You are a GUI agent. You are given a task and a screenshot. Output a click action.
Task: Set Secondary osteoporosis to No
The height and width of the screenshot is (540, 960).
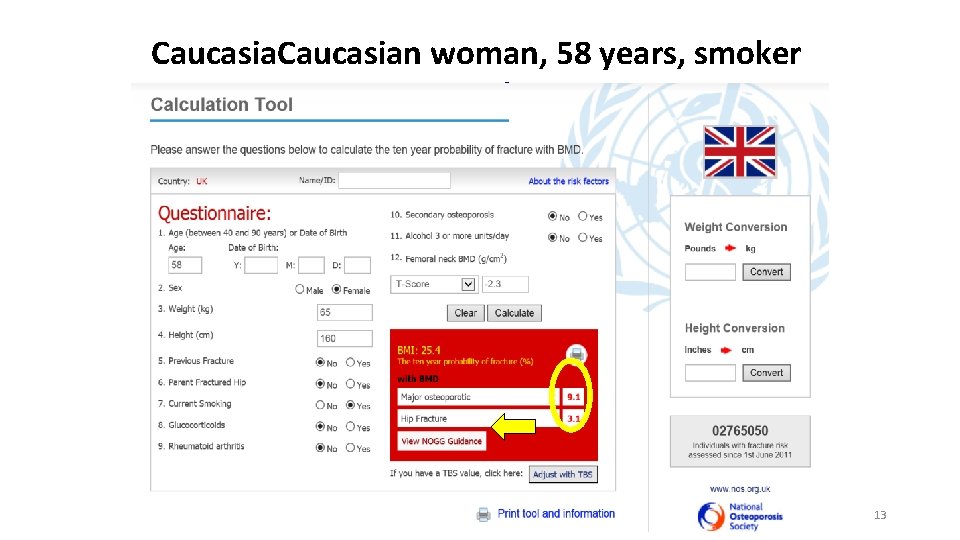coord(552,216)
